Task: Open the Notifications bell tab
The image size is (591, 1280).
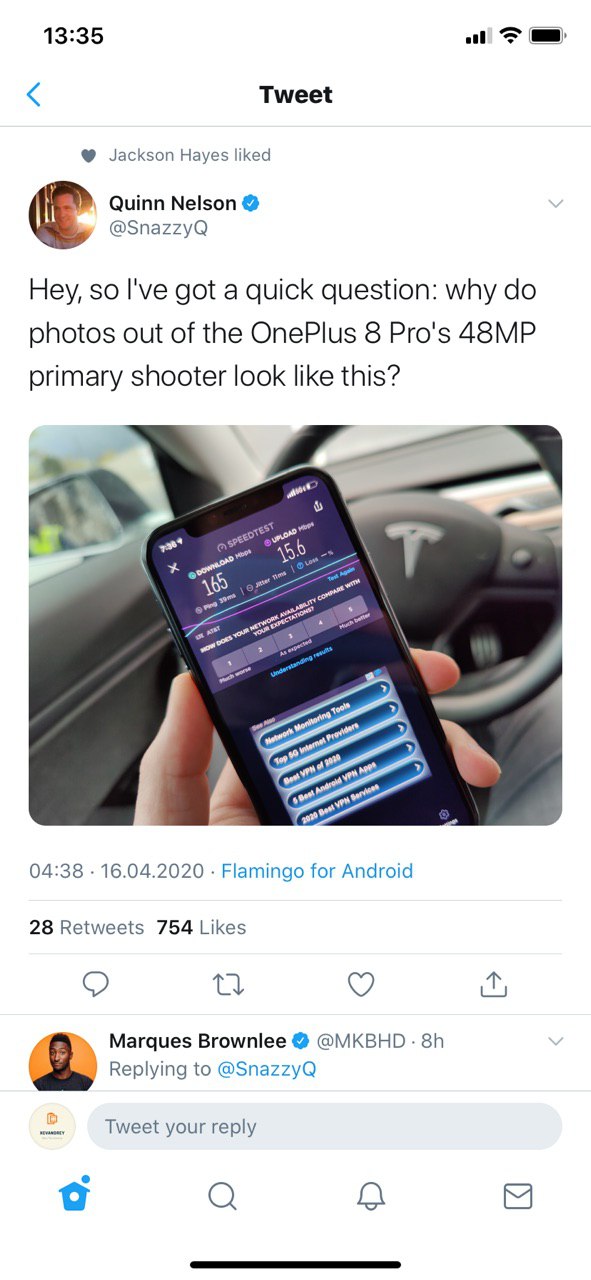Action: pyautogui.click(x=370, y=1196)
